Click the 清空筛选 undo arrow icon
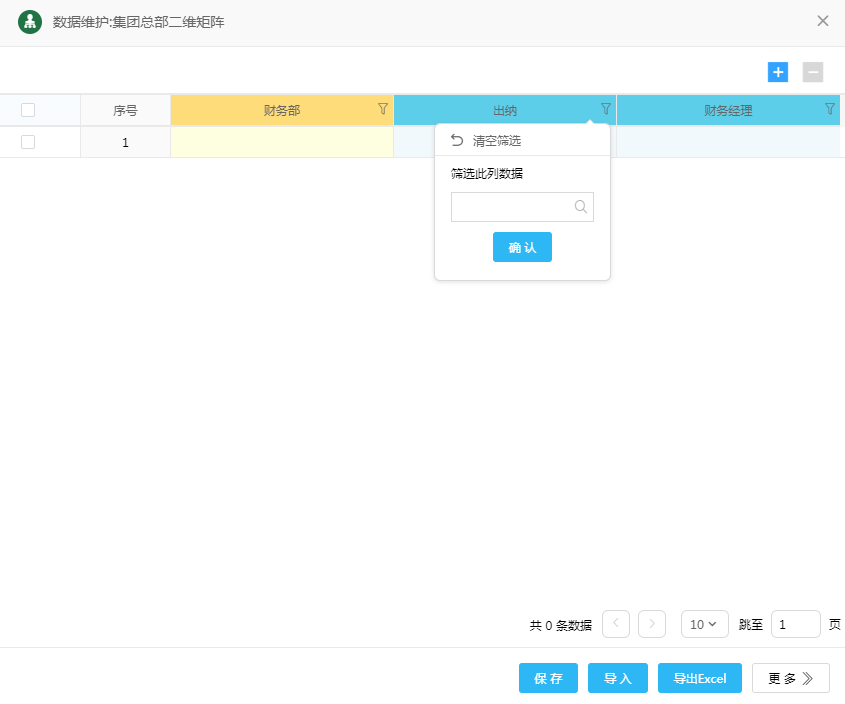The height and width of the screenshot is (704, 845). click(458, 140)
